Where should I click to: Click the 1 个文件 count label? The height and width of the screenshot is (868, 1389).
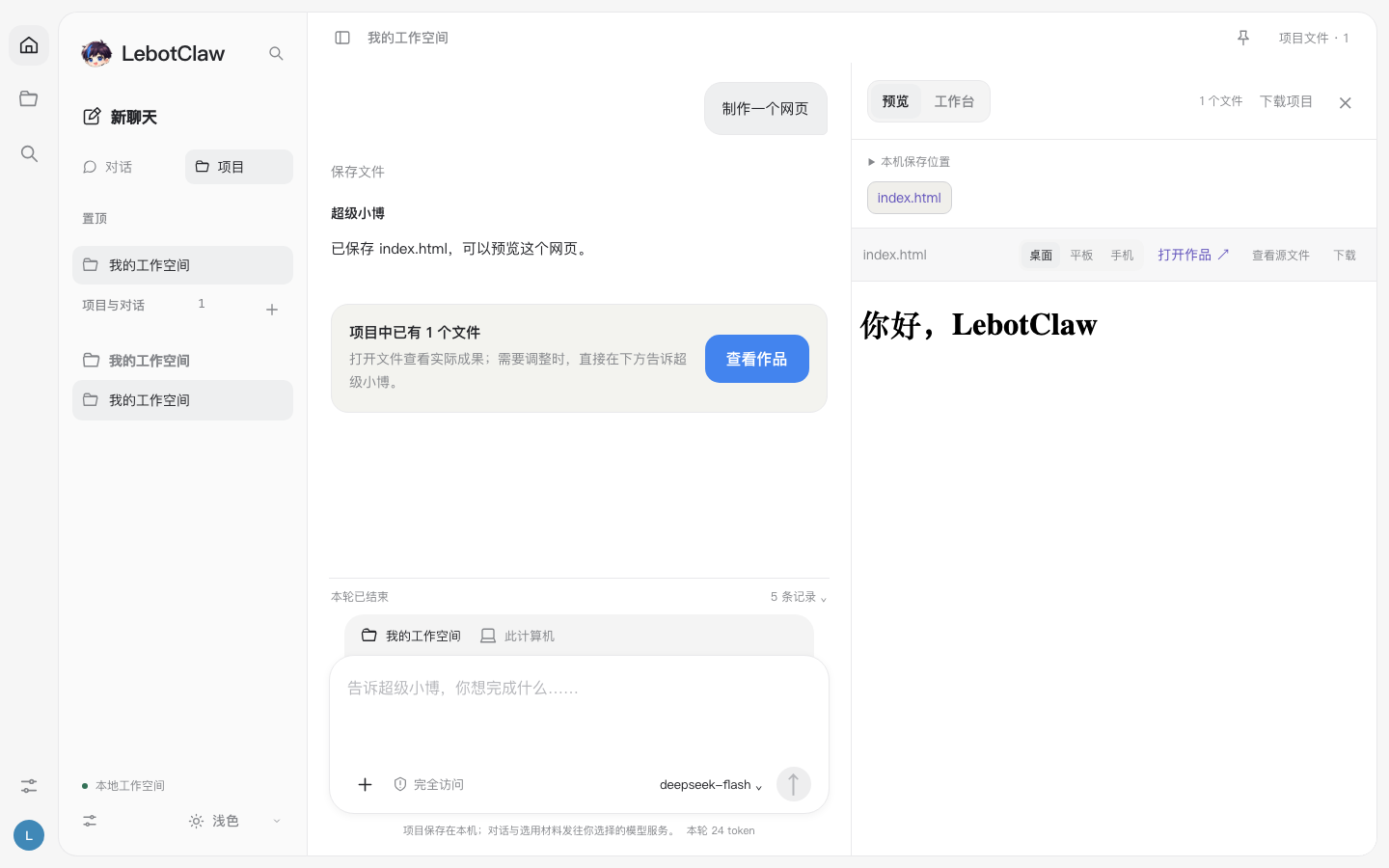(1221, 101)
